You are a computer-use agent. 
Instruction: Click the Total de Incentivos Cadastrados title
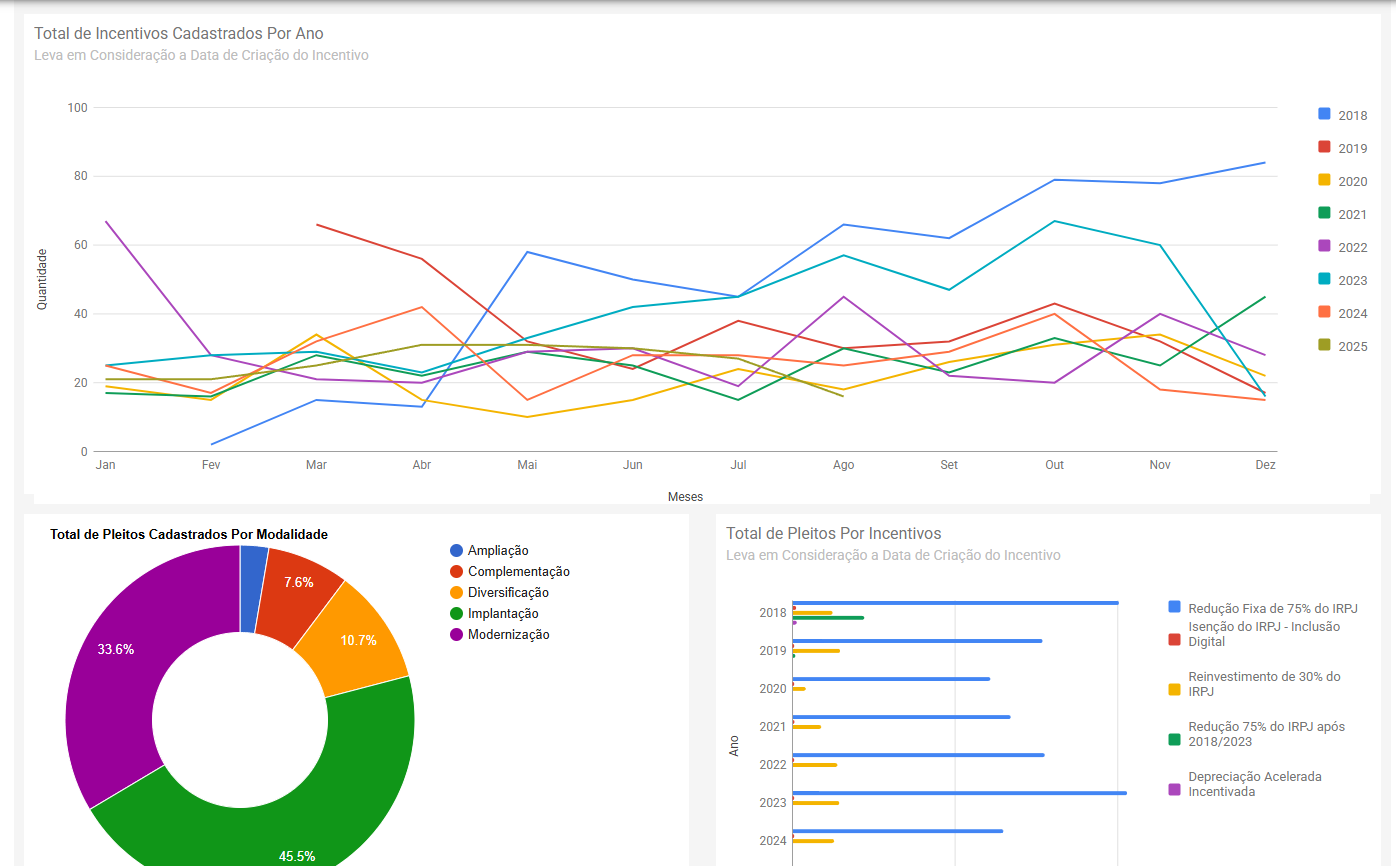click(x=179, y=34)
